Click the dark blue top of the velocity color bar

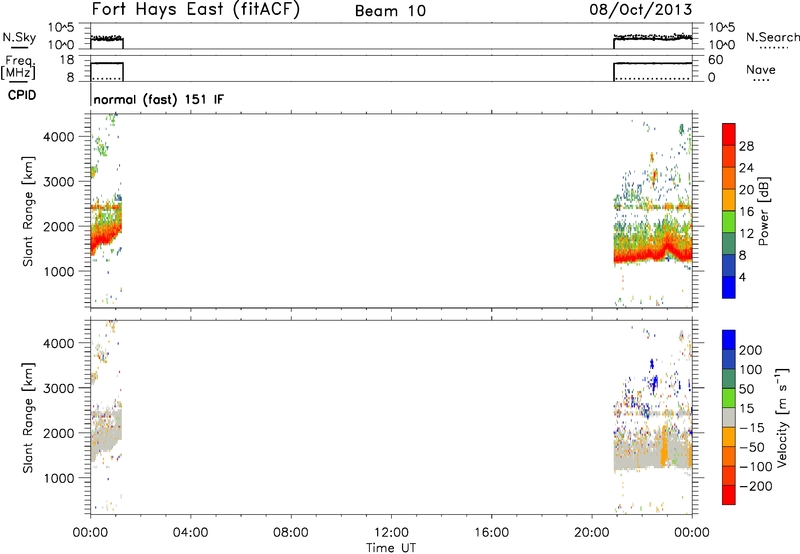729,340
